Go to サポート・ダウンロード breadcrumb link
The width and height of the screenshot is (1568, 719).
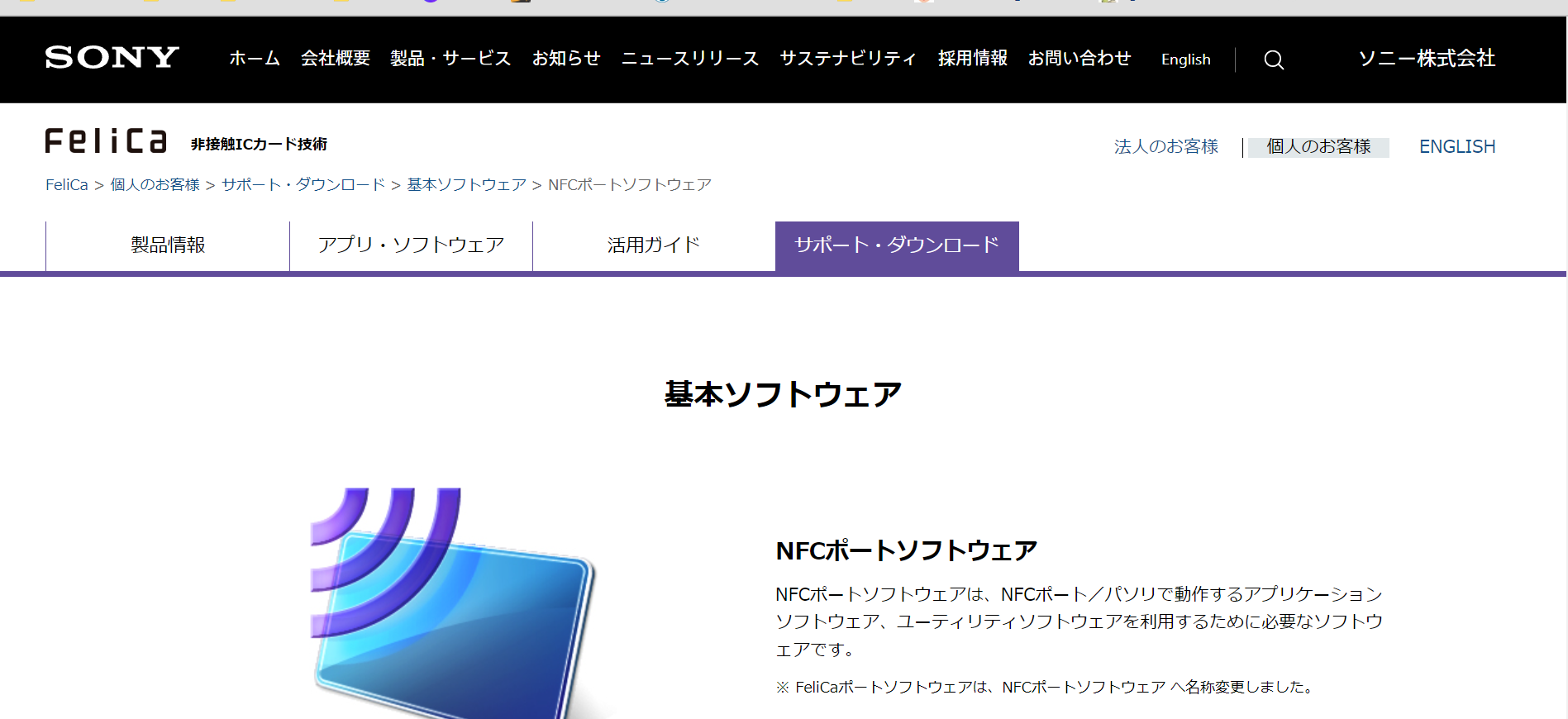[x=303, y=184]
